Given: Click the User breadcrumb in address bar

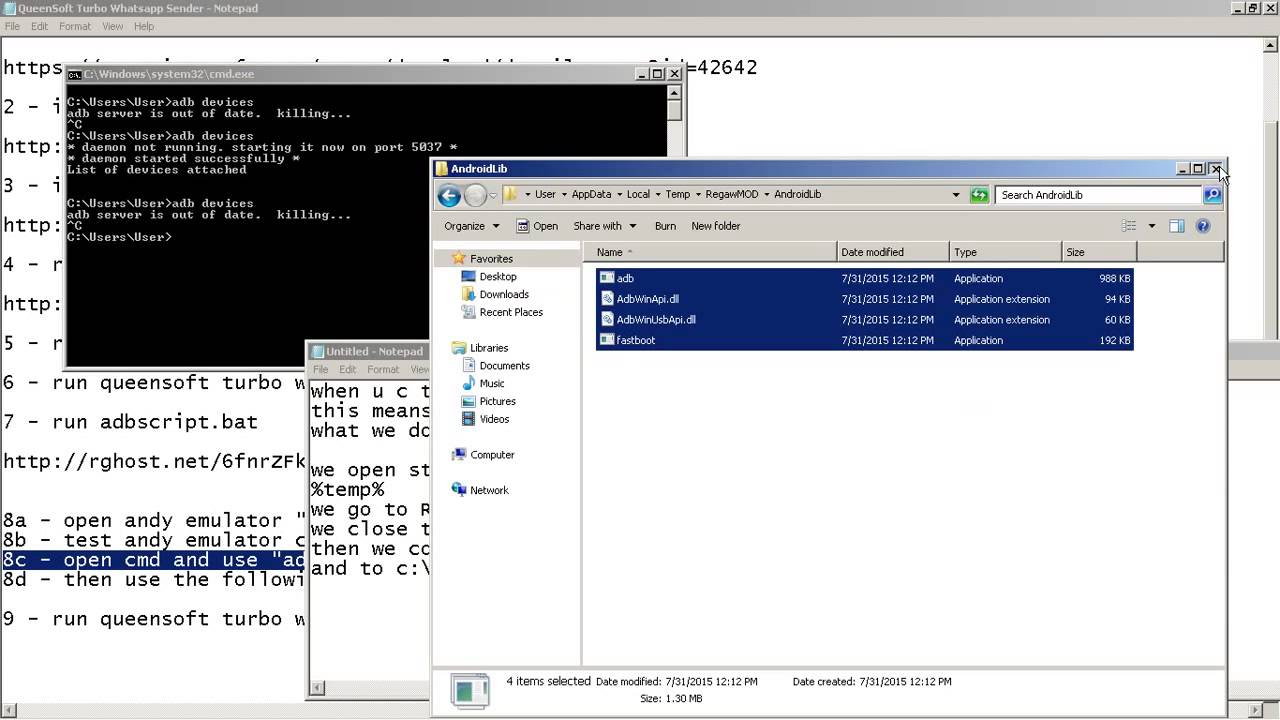Looking at the screenshot, I should click(545, 195).
